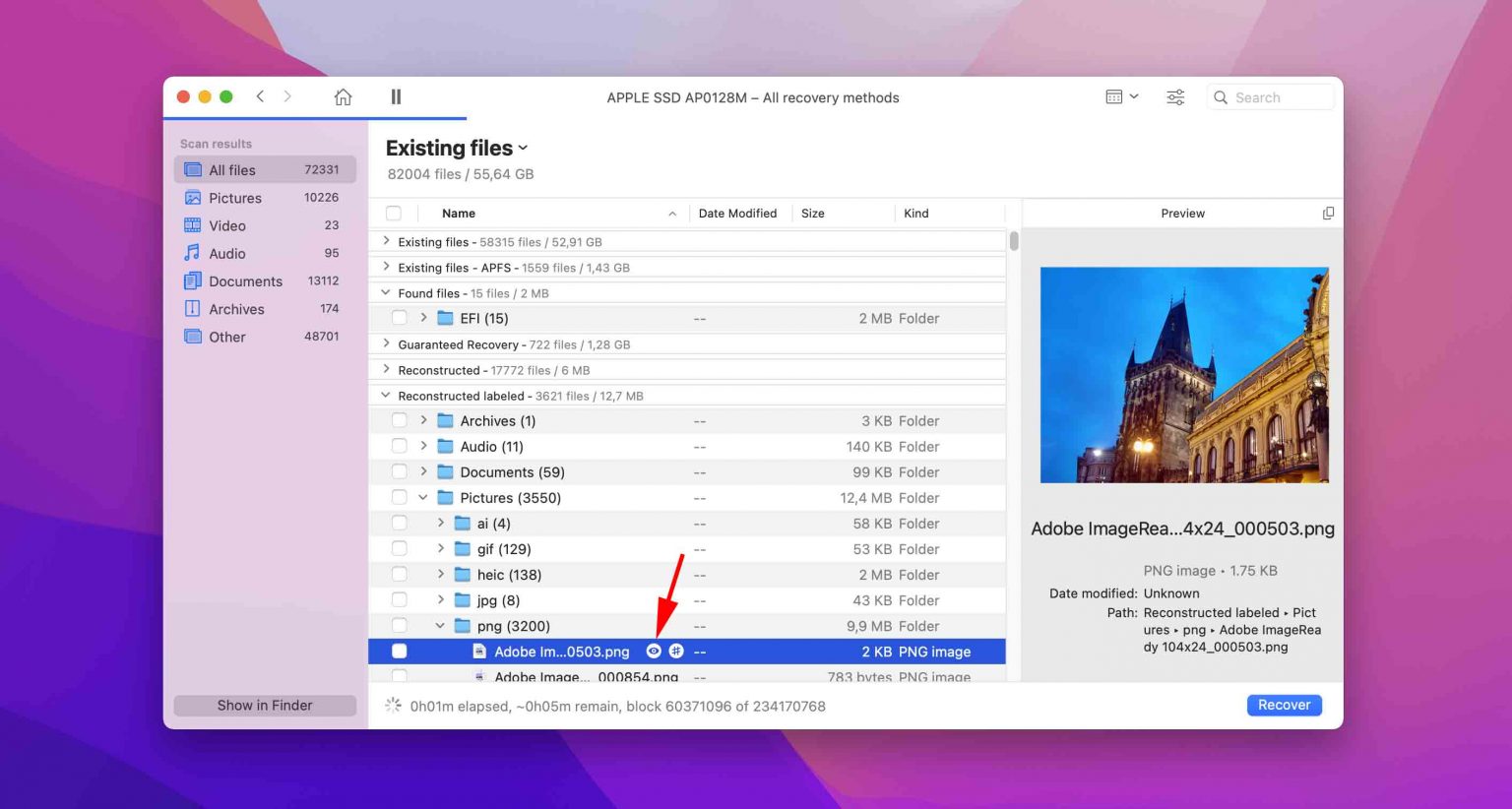The image size is (1512, 809).
Task: Collapse the png (3200) folder
Action: [440, 625]
